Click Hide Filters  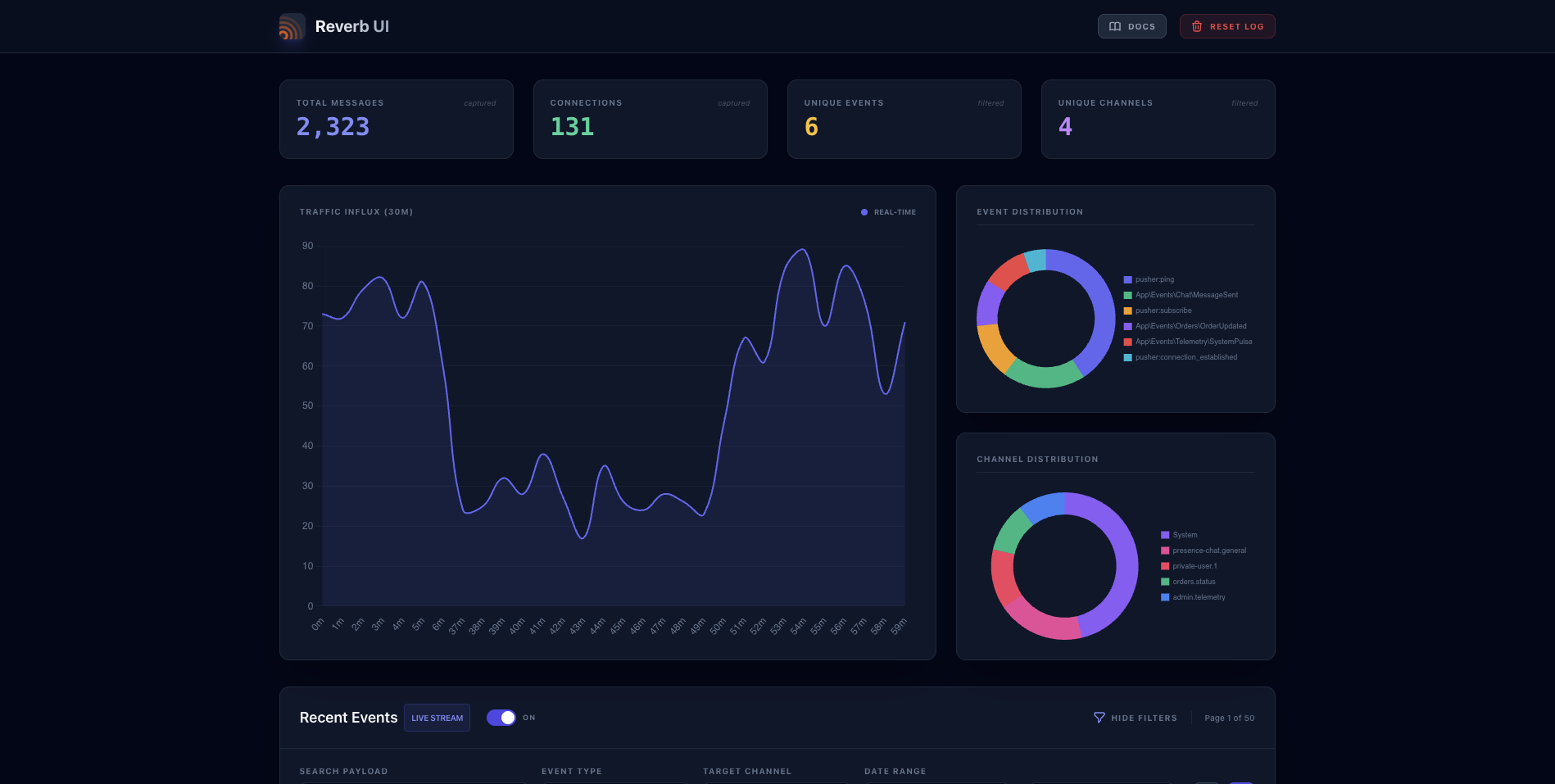click(x=1144, y=718)
